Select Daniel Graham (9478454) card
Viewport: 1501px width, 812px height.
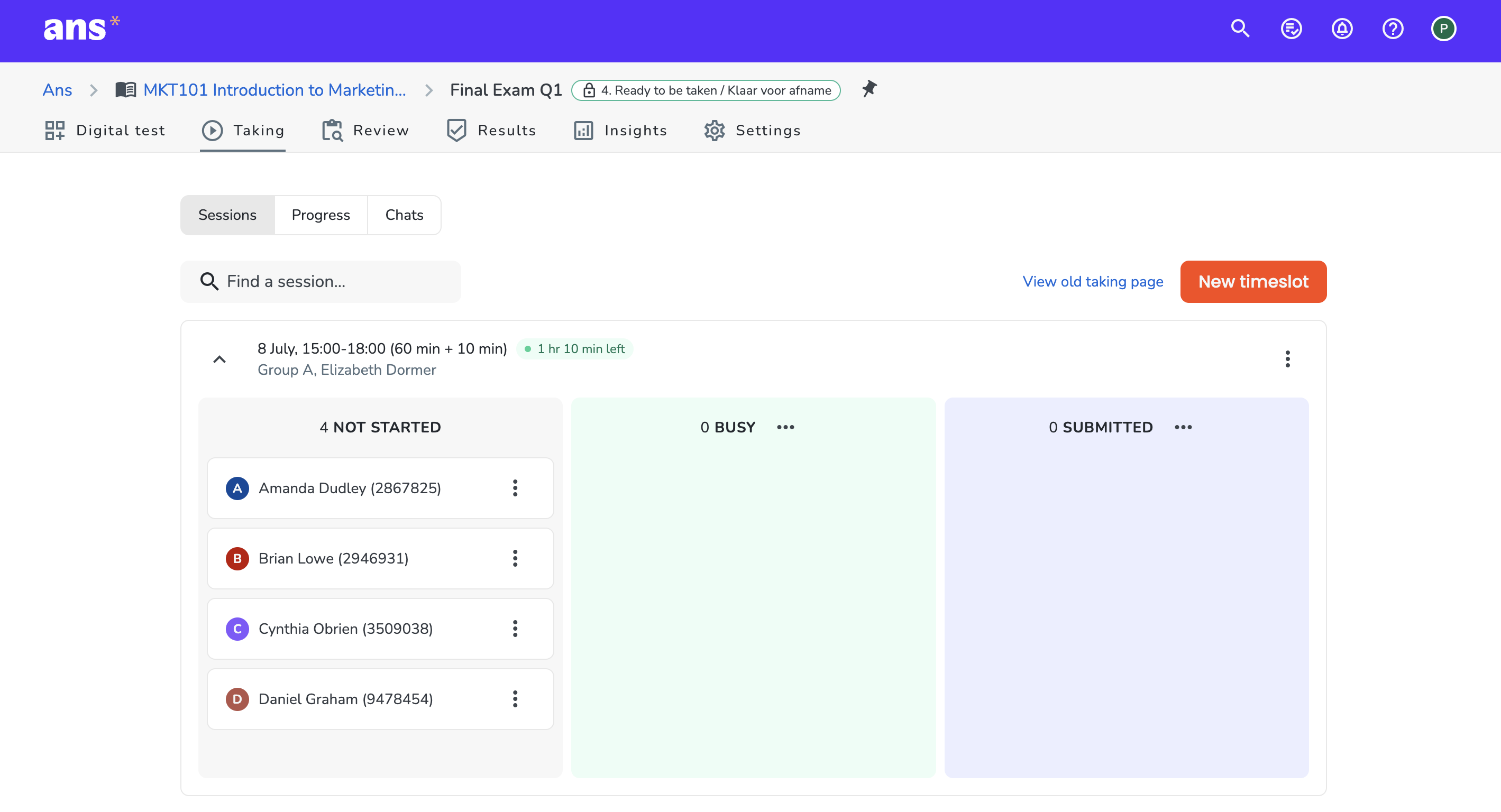[x=380, y=699]
